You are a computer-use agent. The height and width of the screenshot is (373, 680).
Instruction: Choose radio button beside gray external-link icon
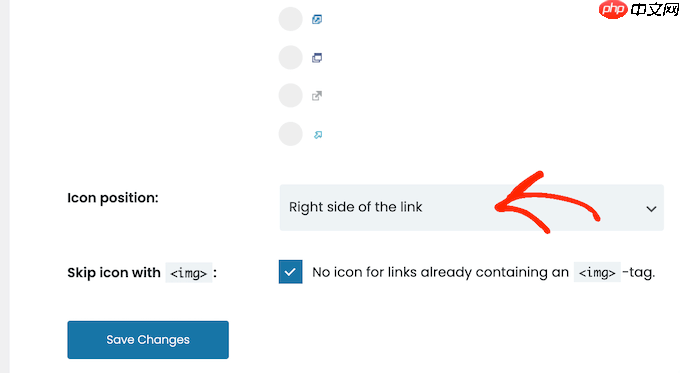coord(291,95)
